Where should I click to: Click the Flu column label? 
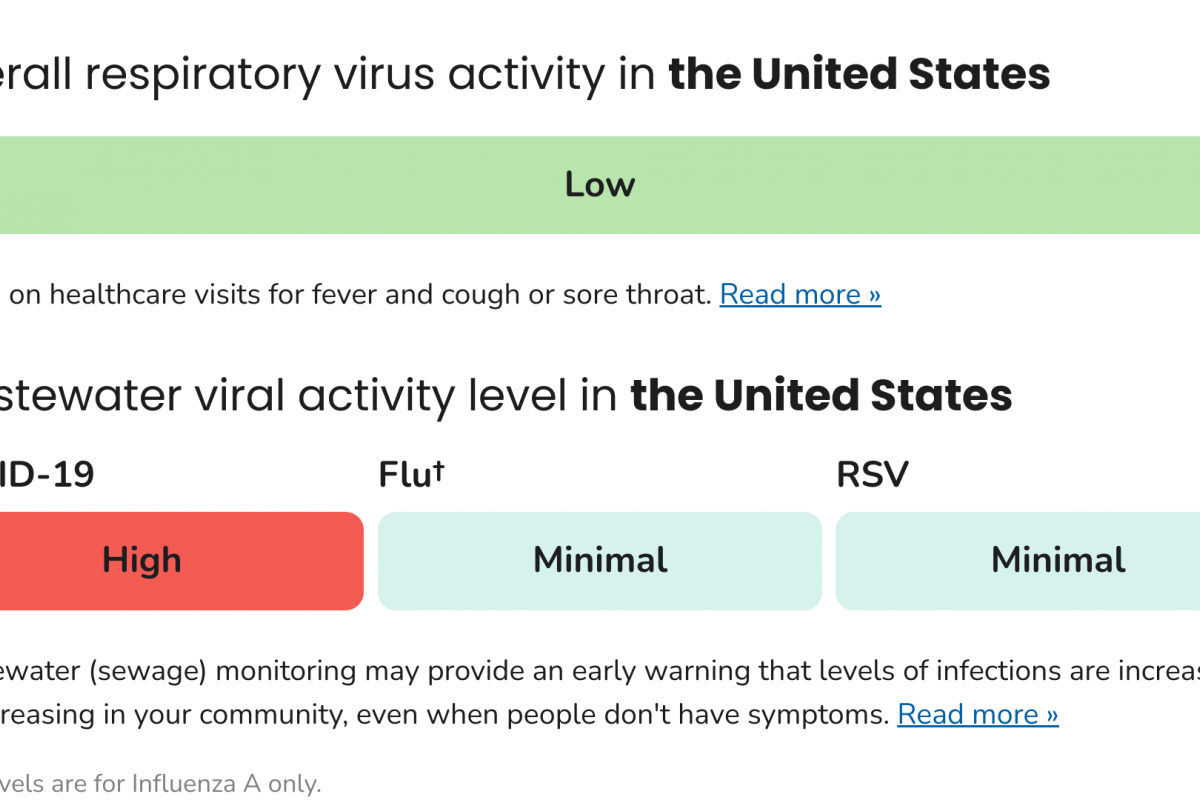tap(404, 475)
